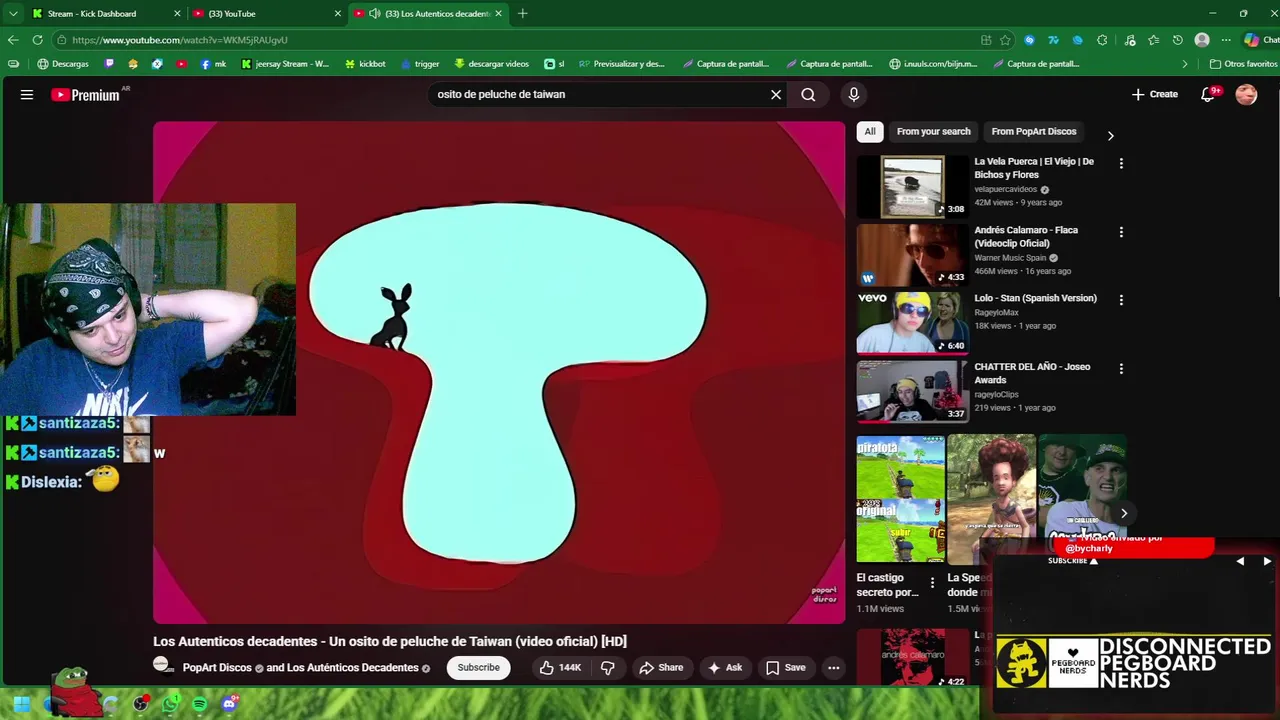Image resolution: width=1280 pixels, height=720 pixels.
Task: Open Spotify from the Windows taskbar
Action: coord(200,704)
